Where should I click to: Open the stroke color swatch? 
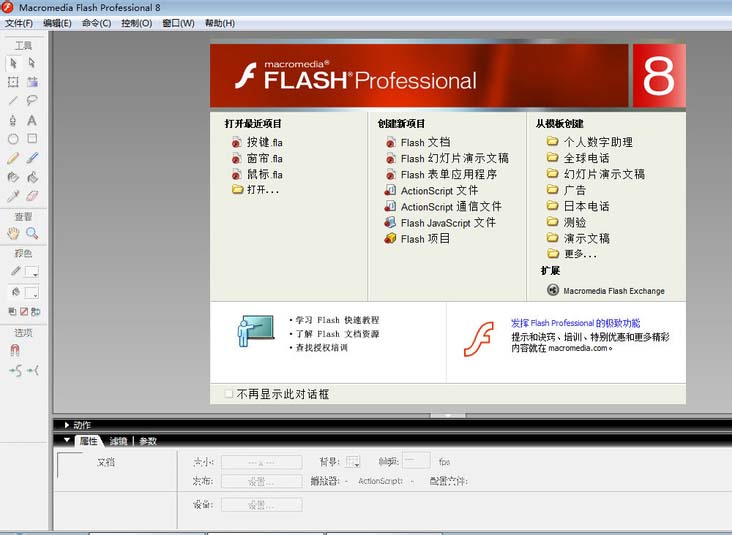point(32,272)
